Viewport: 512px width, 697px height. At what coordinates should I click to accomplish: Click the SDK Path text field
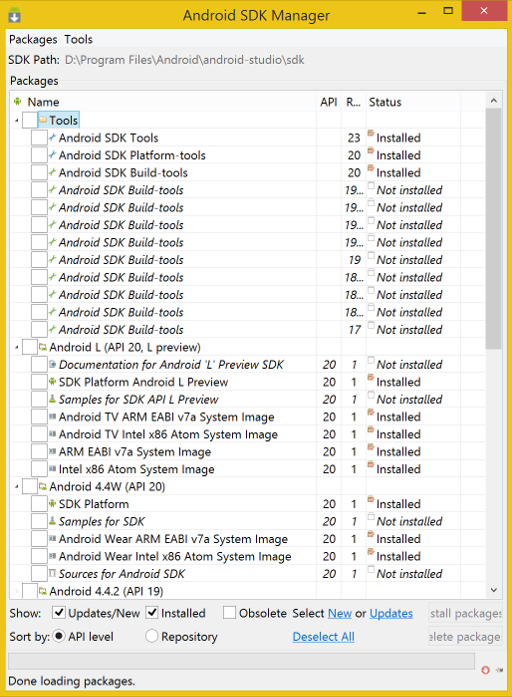click(x=185, y=60)
